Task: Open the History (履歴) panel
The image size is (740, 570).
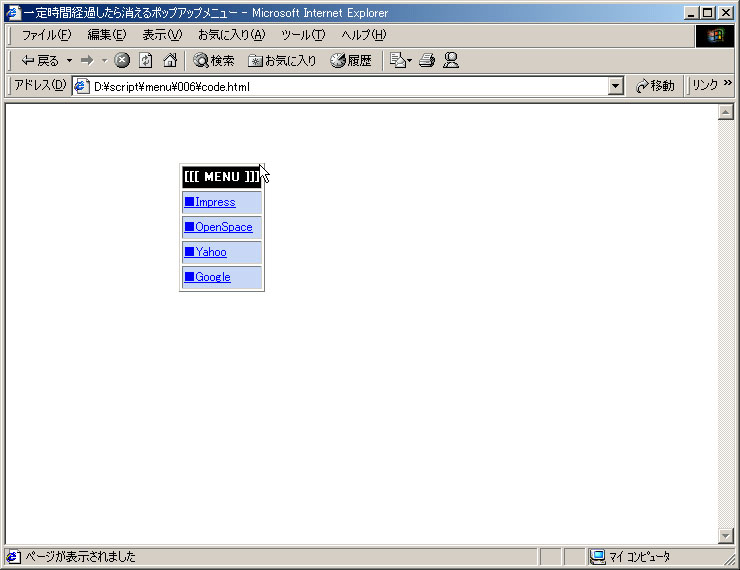Action: pos(351,60)
